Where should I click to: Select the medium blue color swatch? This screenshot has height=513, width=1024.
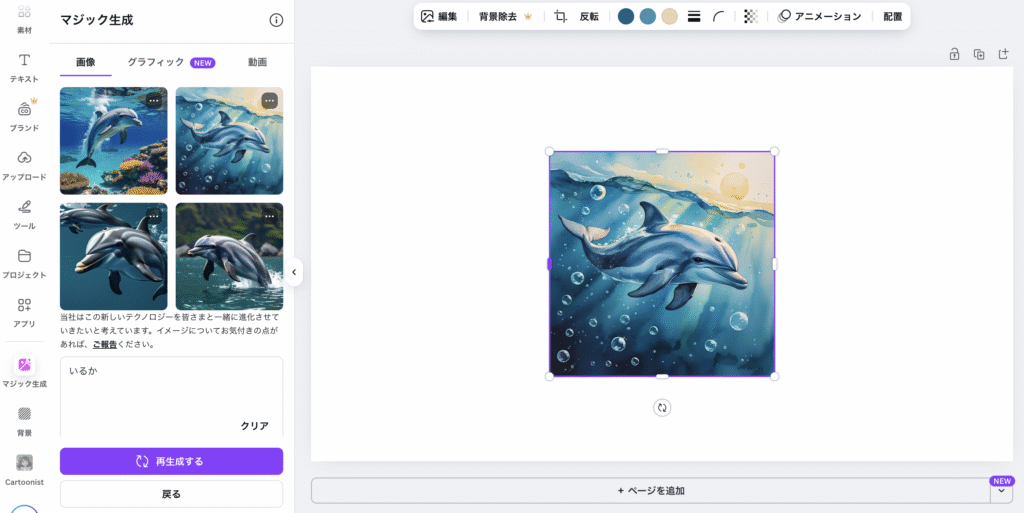point(648,16)
